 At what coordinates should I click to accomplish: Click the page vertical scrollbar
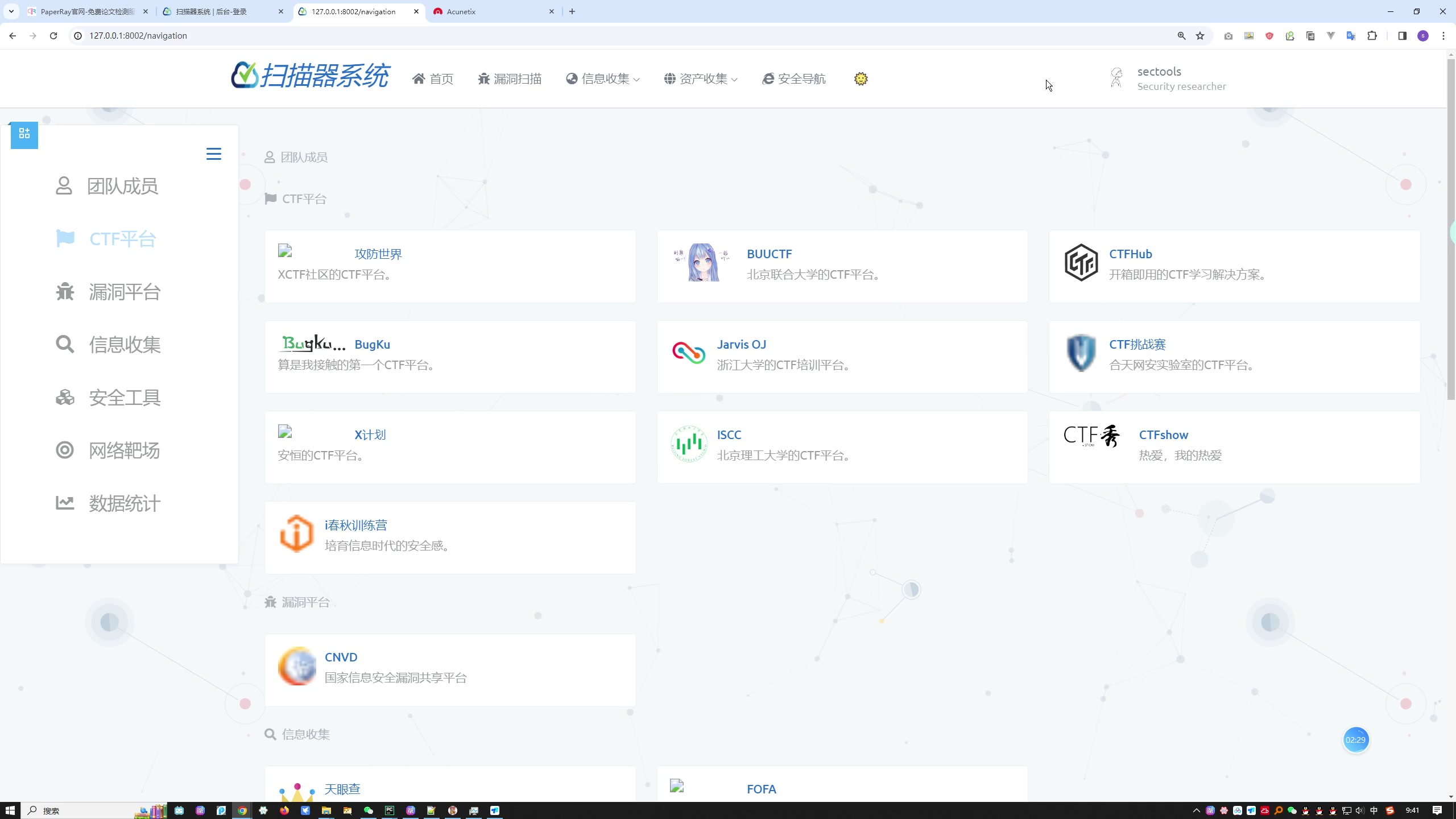coord(1451,229)
